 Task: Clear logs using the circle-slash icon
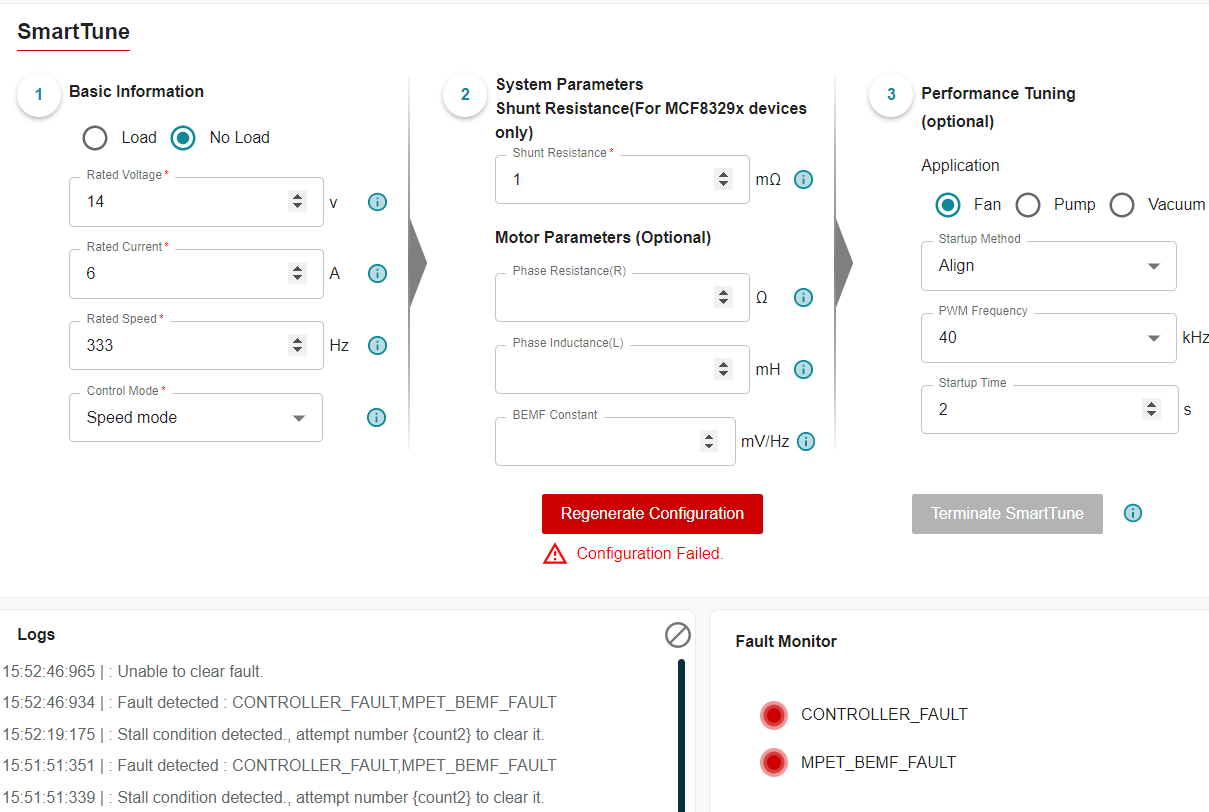point(678,635)
